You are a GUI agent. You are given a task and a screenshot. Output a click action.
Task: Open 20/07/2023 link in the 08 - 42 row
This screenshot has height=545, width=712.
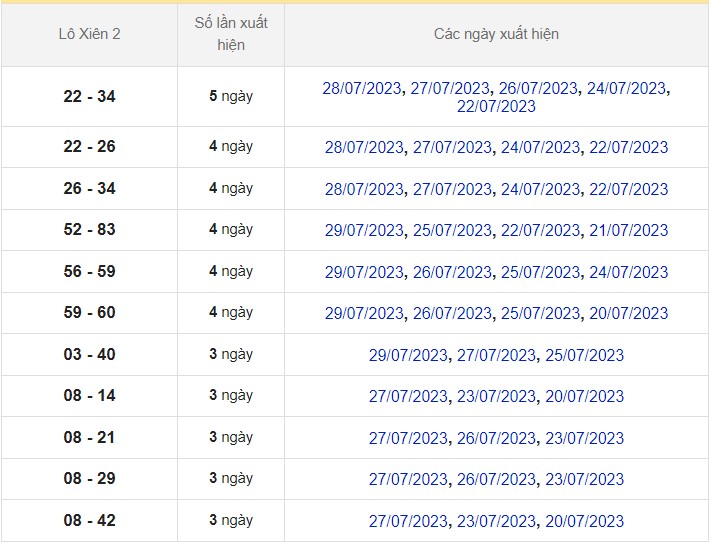tap(584, 521)
